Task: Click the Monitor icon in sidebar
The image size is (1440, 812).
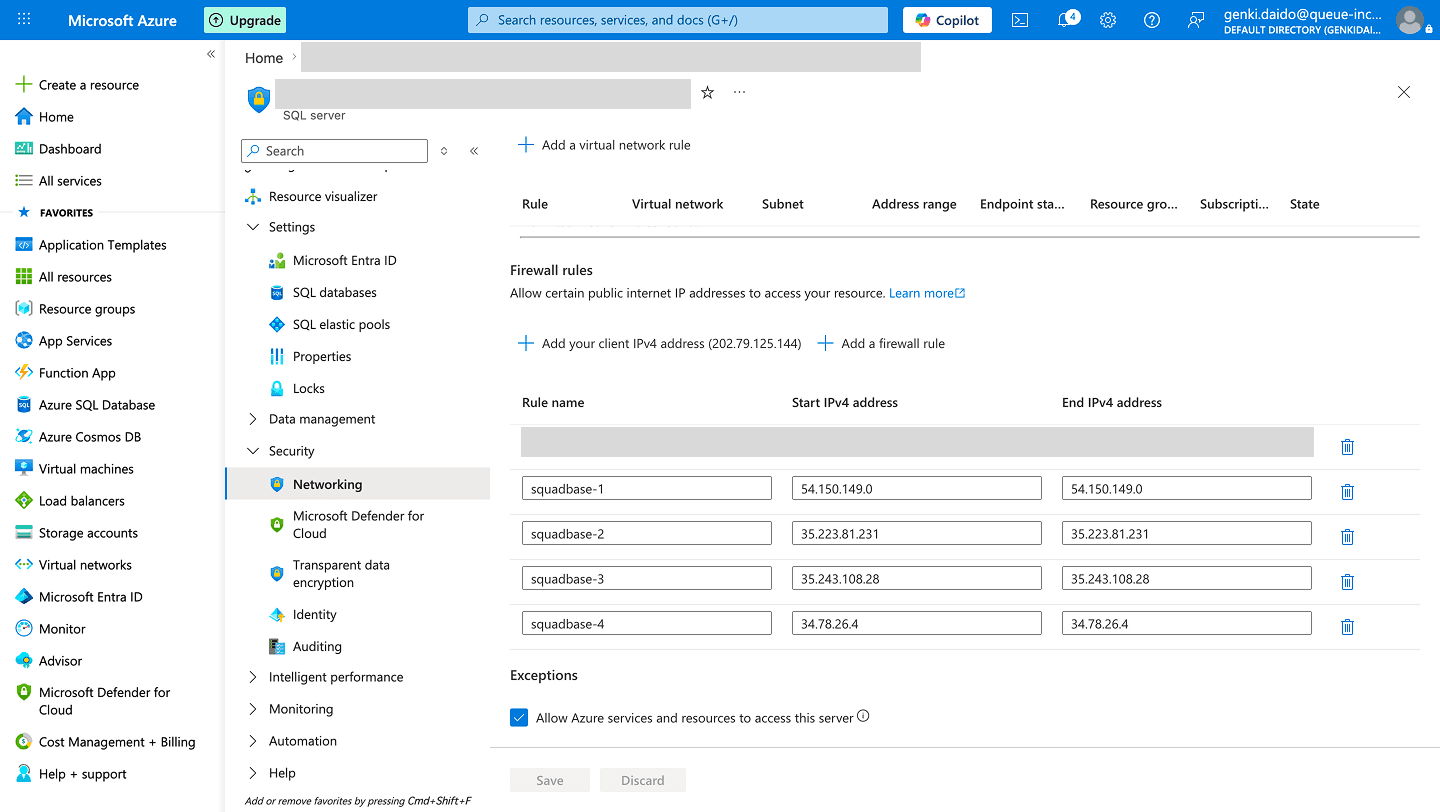Action: pyautogui.click(x=24, y=629)
